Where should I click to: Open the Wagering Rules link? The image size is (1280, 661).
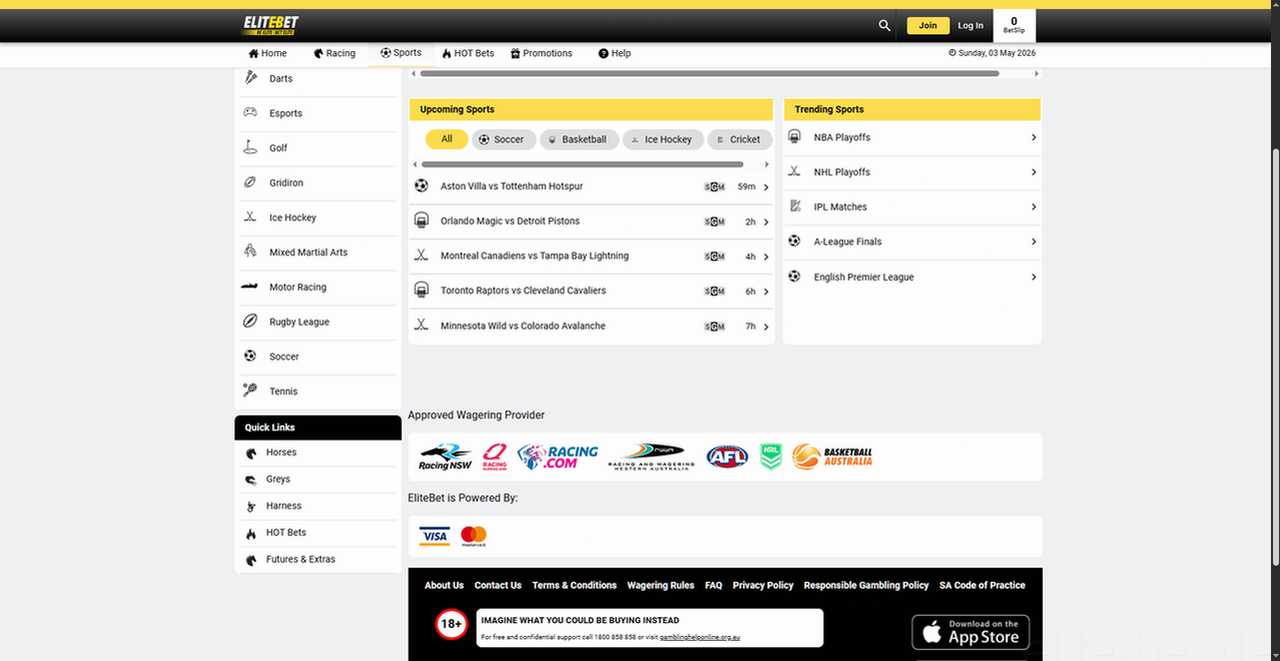click(x=661, y=585)
